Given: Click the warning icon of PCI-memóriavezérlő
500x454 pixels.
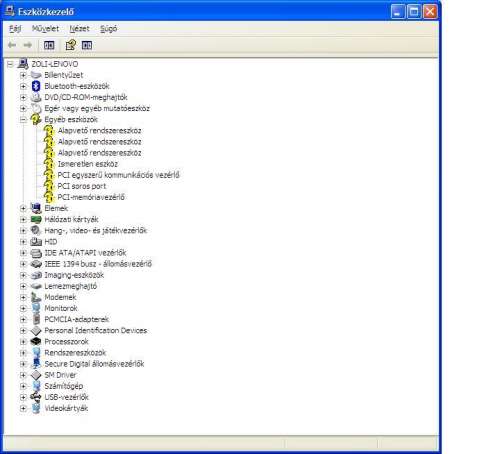Looking at the screenshot, I should pyautogui.click(x=49, y=197).
